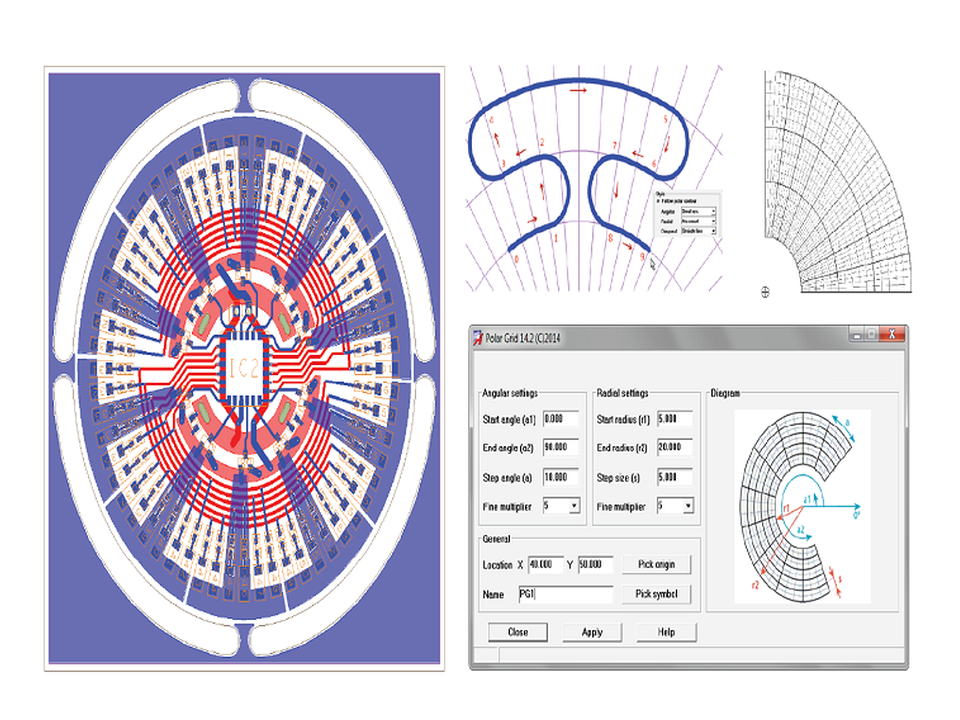The width and height of the screenshot is (960, 720).
Task: Click the Step size (s) field
Action: point(675,477)
